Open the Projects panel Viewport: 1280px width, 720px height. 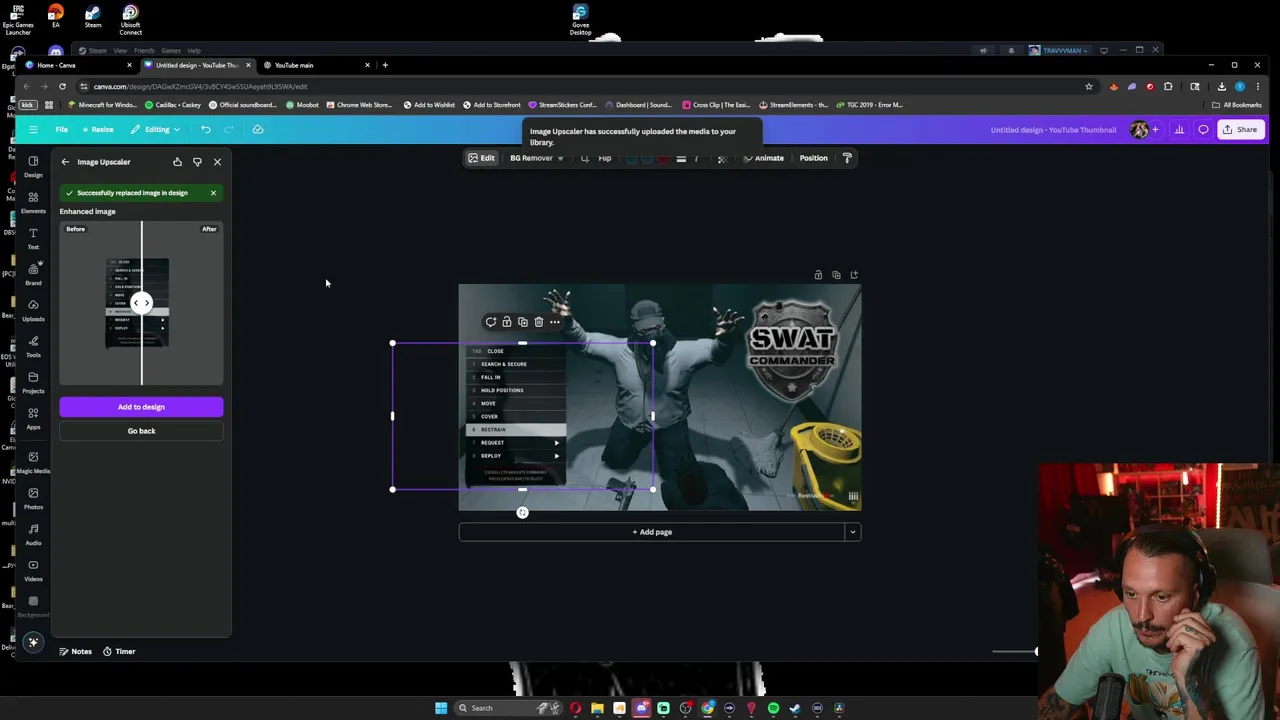coord(33,382)
